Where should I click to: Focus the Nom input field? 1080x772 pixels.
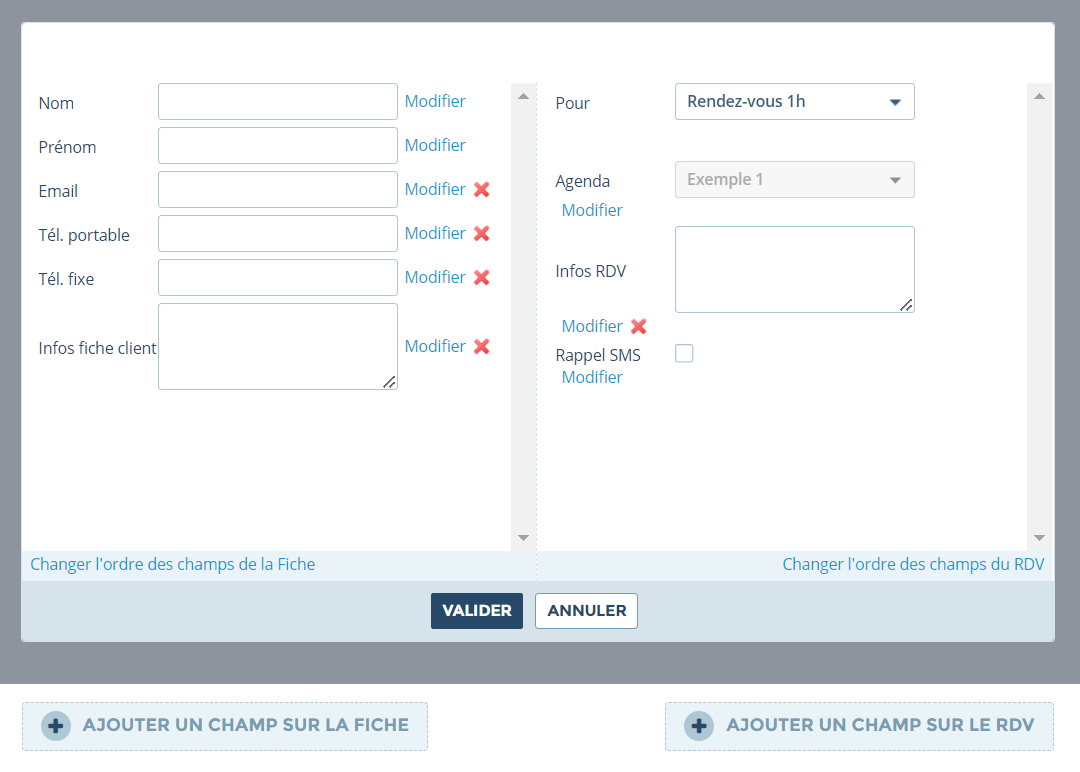click(278, 101)
